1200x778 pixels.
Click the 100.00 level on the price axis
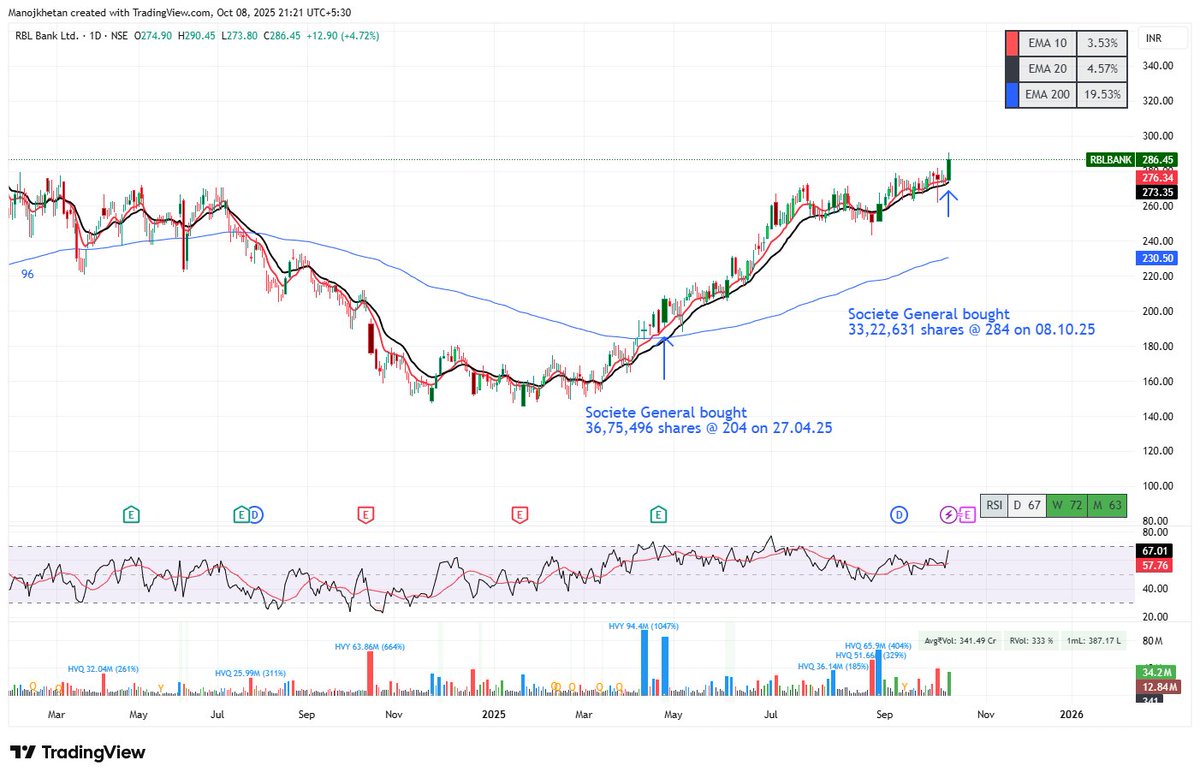[1160, 486]
